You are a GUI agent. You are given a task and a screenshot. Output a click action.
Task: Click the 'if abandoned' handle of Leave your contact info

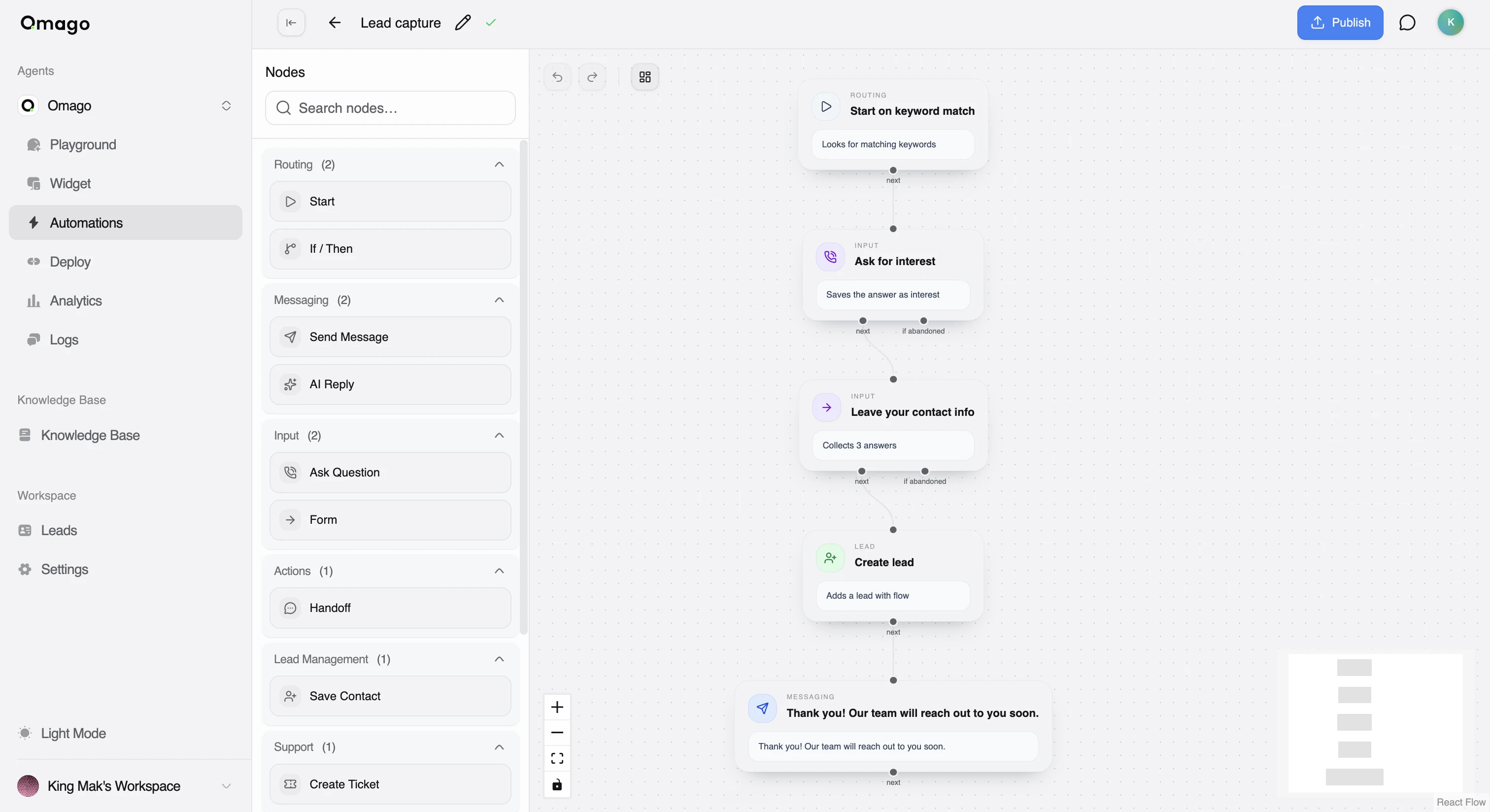[x=924, y=471]
